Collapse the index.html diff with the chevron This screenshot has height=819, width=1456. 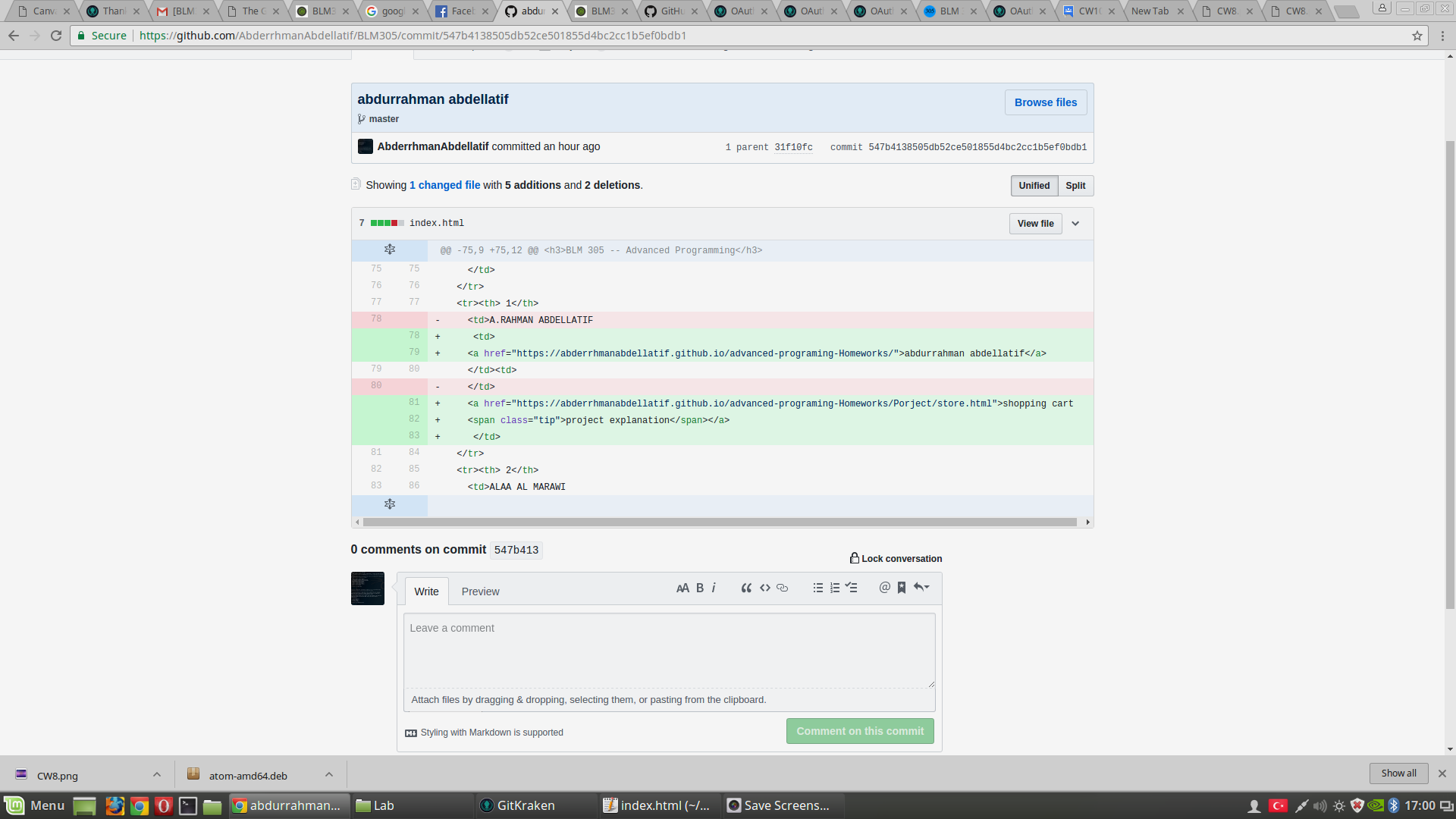[1075, 224]
